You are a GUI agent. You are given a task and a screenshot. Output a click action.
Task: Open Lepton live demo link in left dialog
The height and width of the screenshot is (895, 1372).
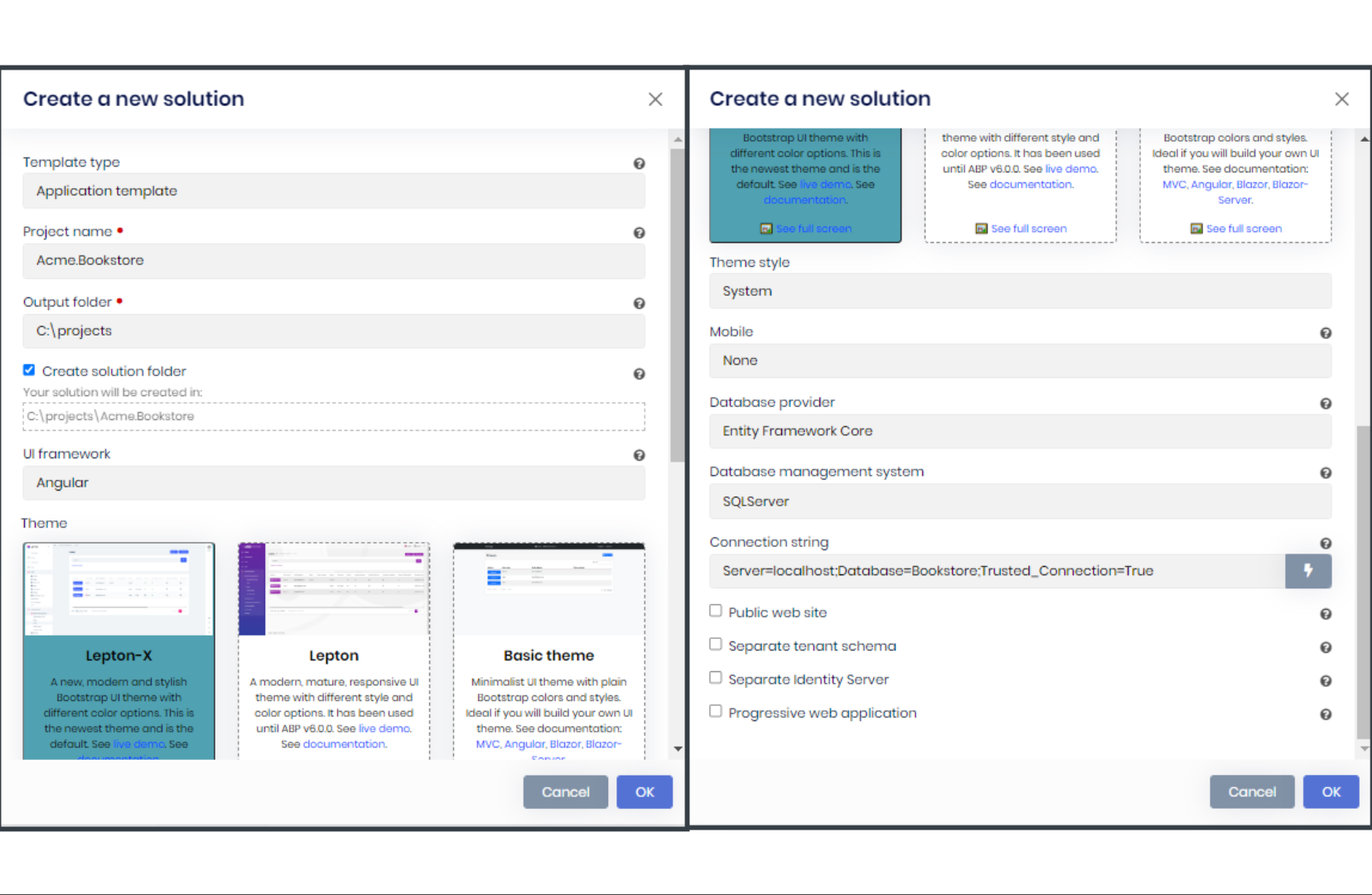384,728
